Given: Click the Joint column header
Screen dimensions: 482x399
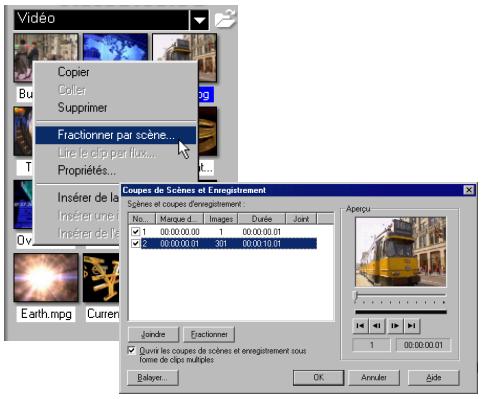Looking at the screenshot, I should pos(301,219).
